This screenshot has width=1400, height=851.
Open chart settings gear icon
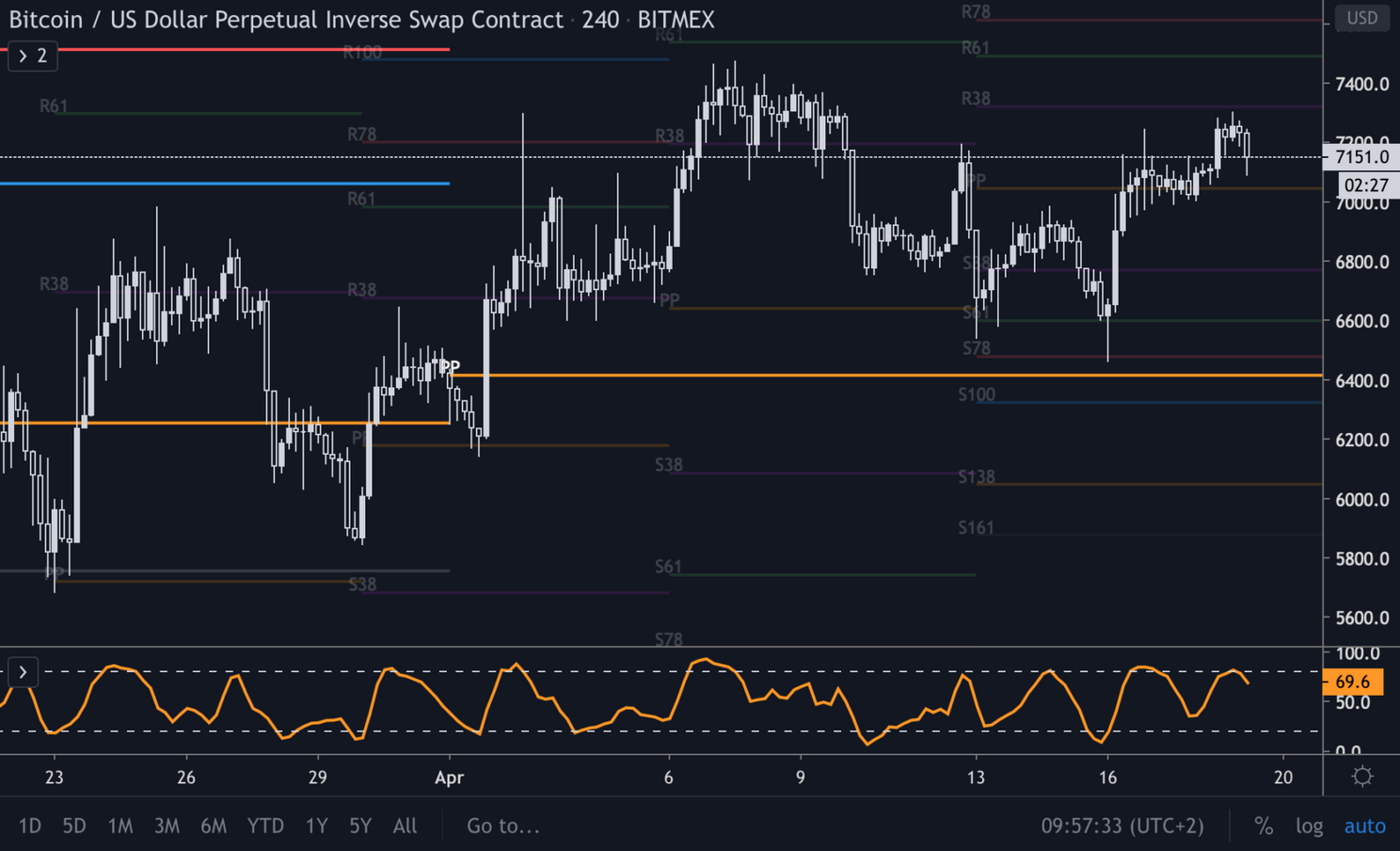click(x=1362, y=777)
